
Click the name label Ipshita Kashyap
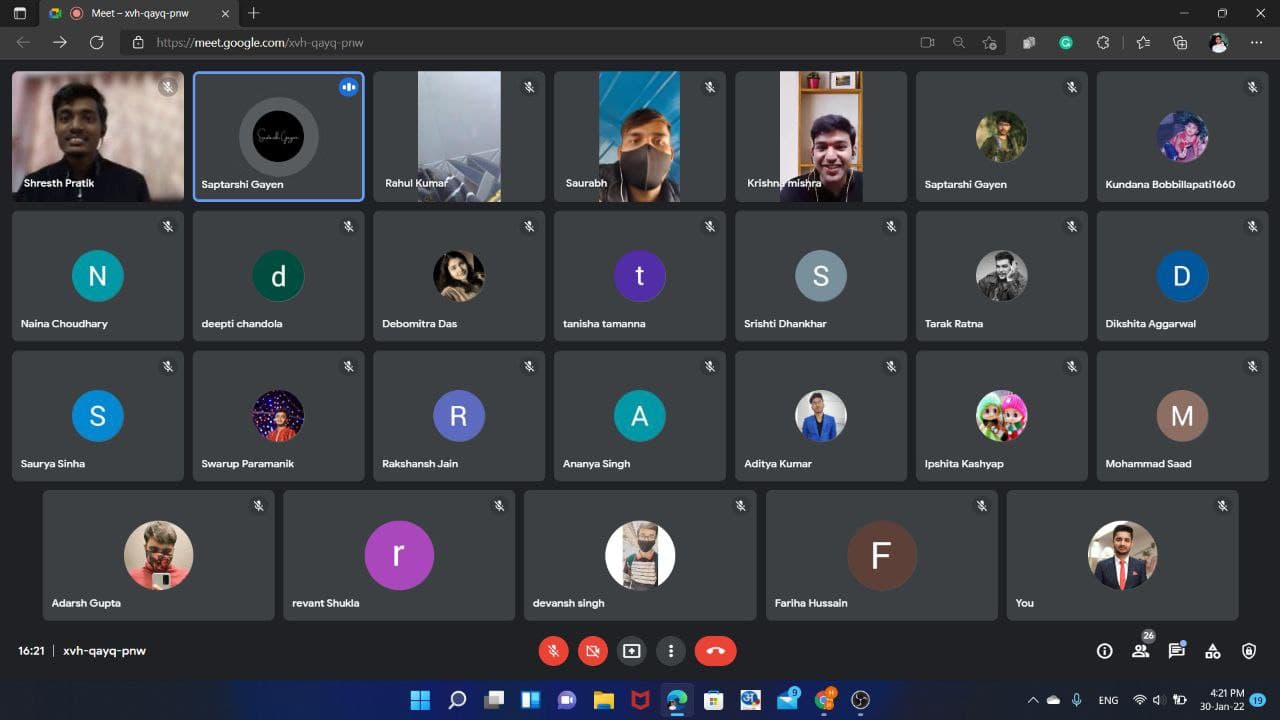[x=964, y=464]
